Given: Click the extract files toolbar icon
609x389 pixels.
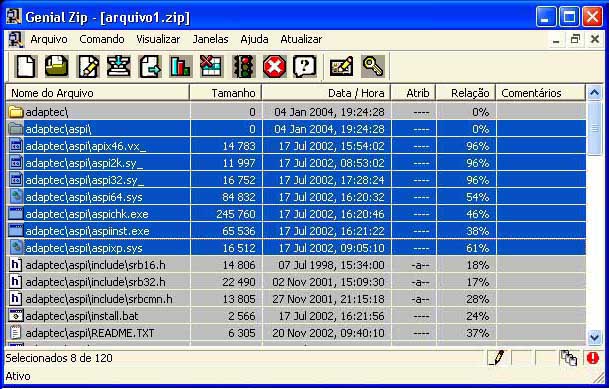Looking at the screenshot, I should point(119,66).
